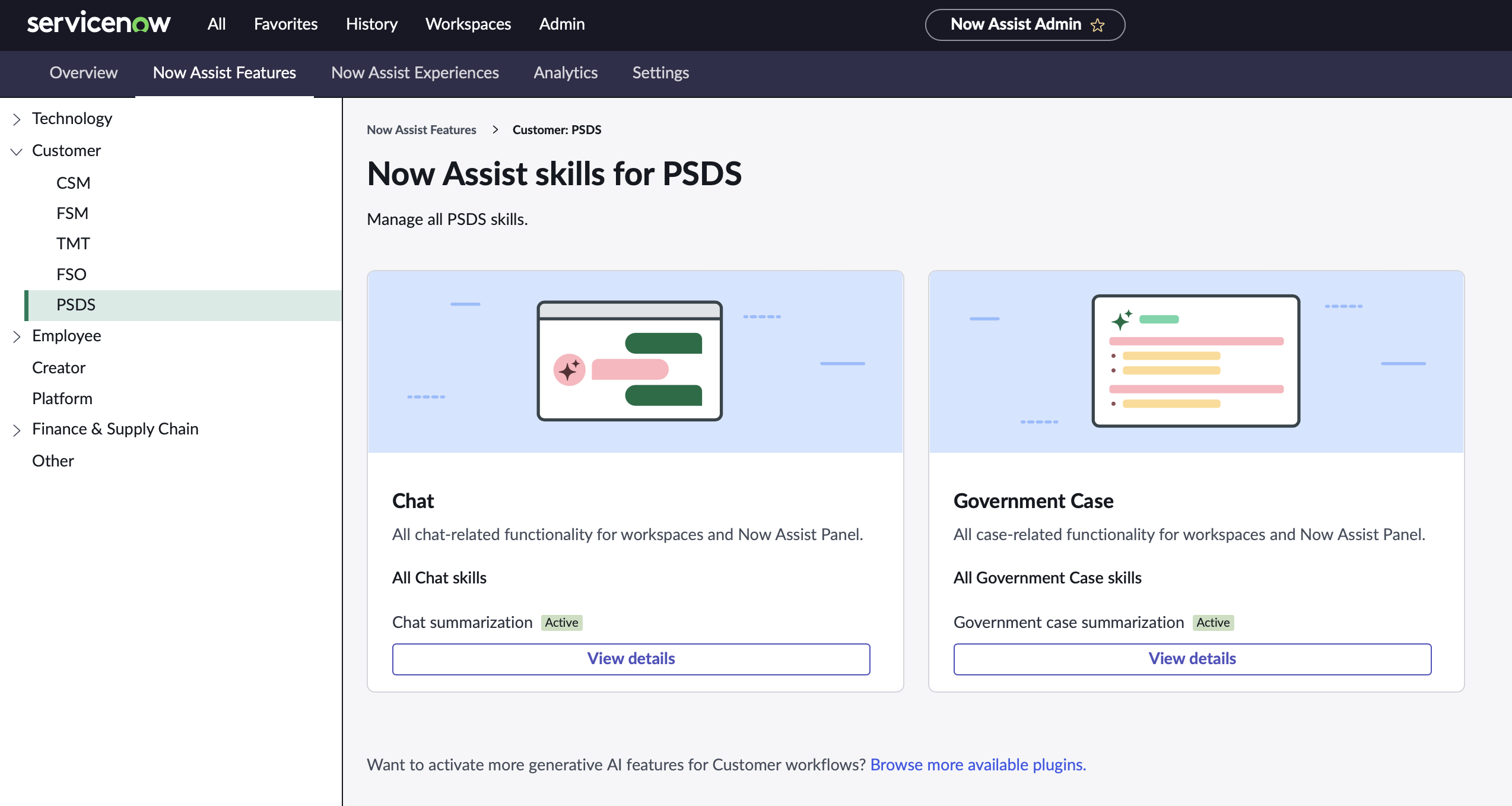The width and height of the screenshot is (1512, 806).
Task: Select the Now Assist Features tab
Action: pos(224,72)
